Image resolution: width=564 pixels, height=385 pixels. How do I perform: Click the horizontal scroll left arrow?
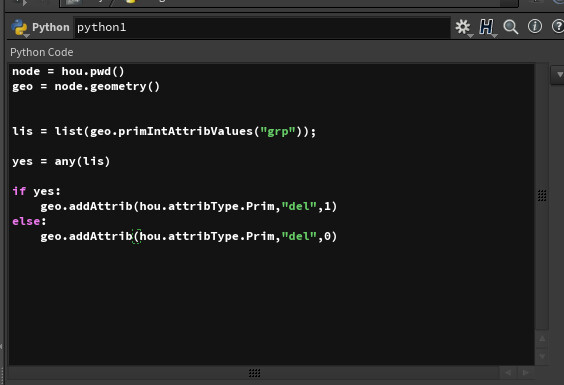[508, 372]
